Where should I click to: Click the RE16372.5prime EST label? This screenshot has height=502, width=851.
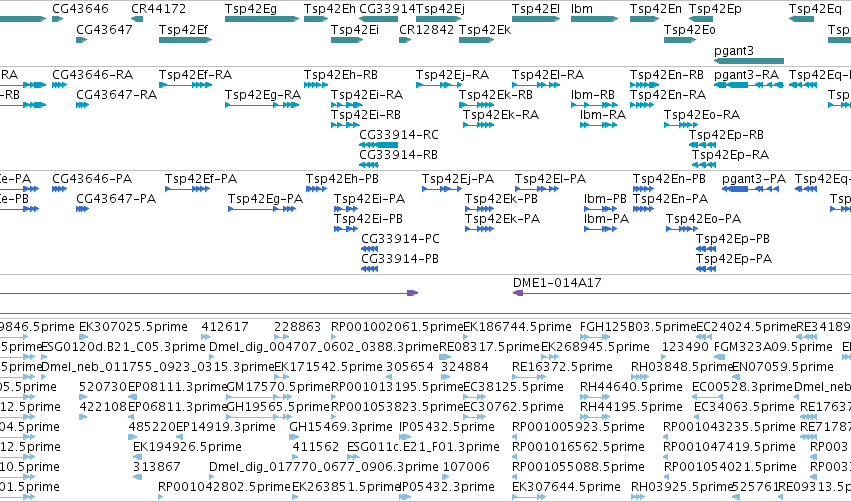click(x=562, y=367)
